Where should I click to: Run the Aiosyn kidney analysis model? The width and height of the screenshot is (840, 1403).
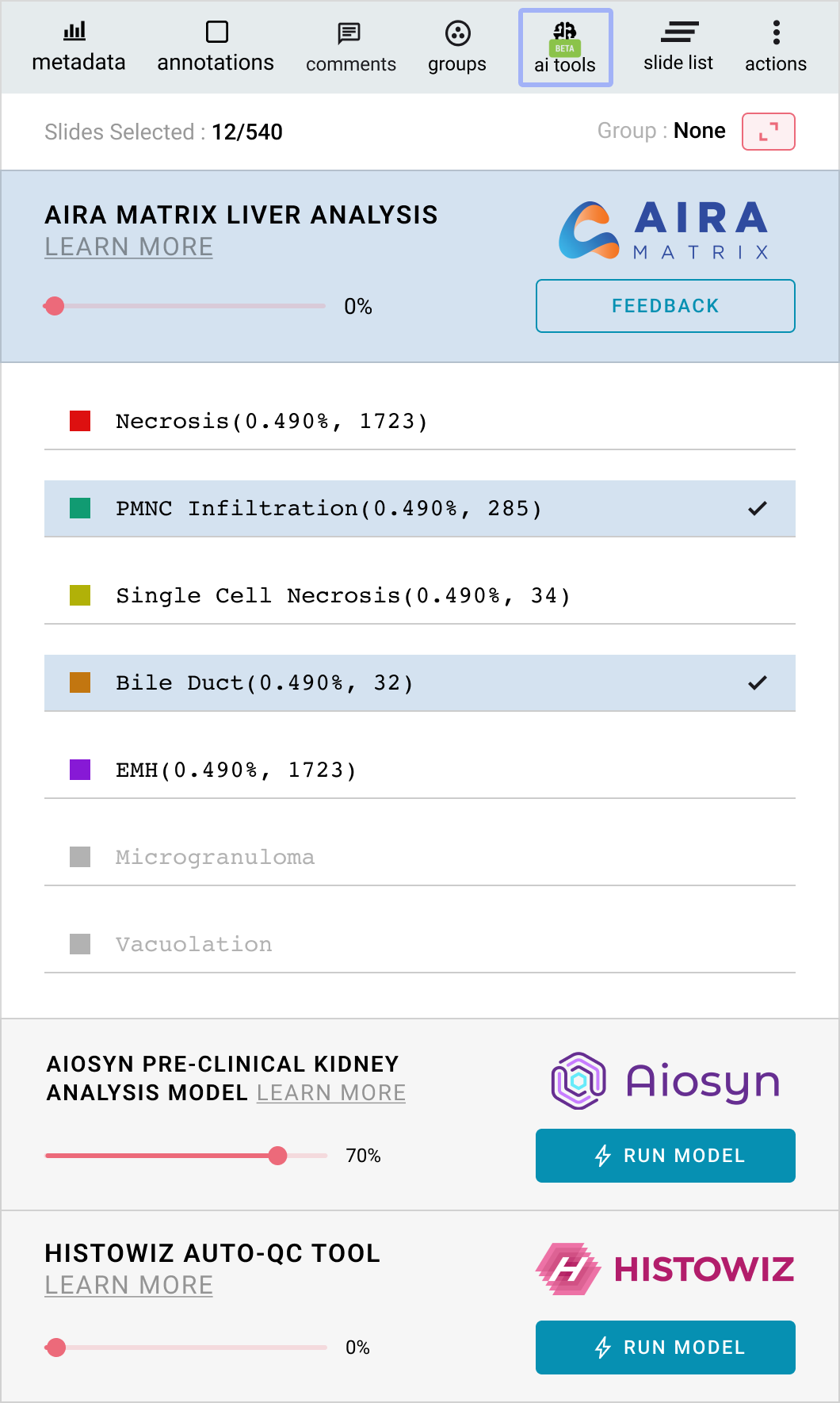666,1156
